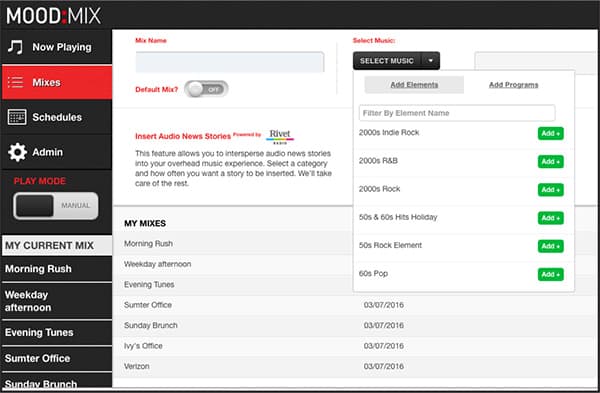Click 2000s Indie Rock element name
The width and height of the screenshot is (600, 393).
tap(389, 132)
